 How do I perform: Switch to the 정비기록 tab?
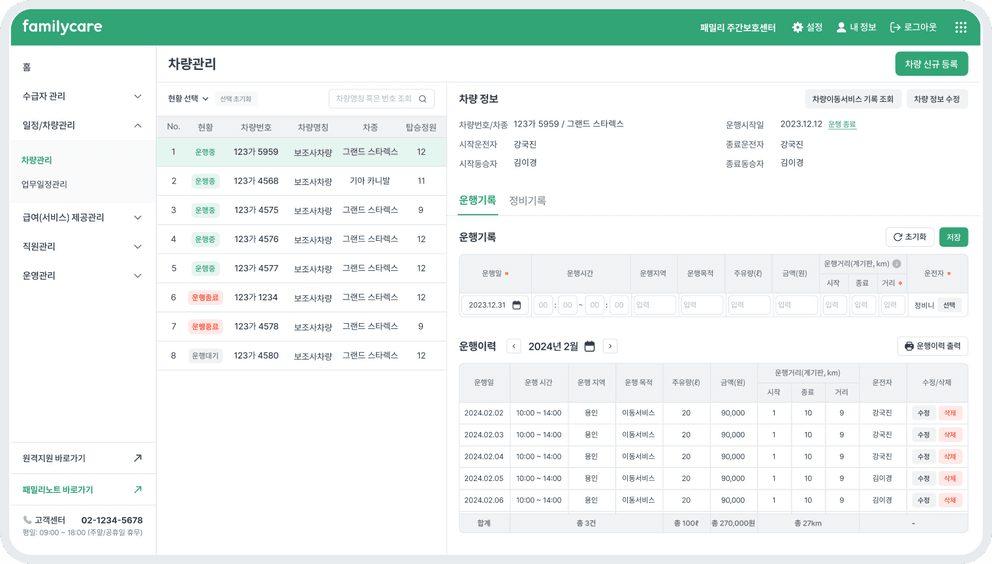[528, 200]
